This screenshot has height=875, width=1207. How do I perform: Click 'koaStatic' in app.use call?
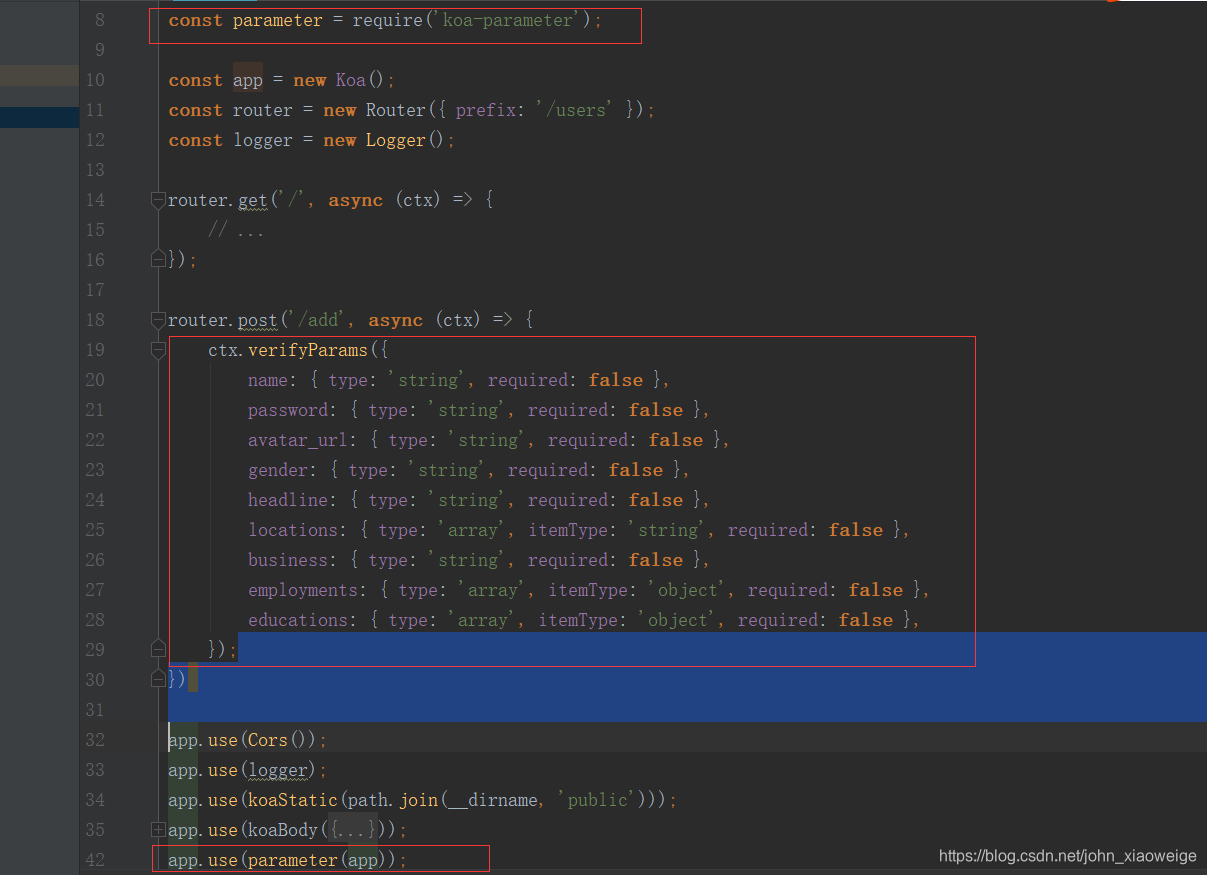click(293, 800)
